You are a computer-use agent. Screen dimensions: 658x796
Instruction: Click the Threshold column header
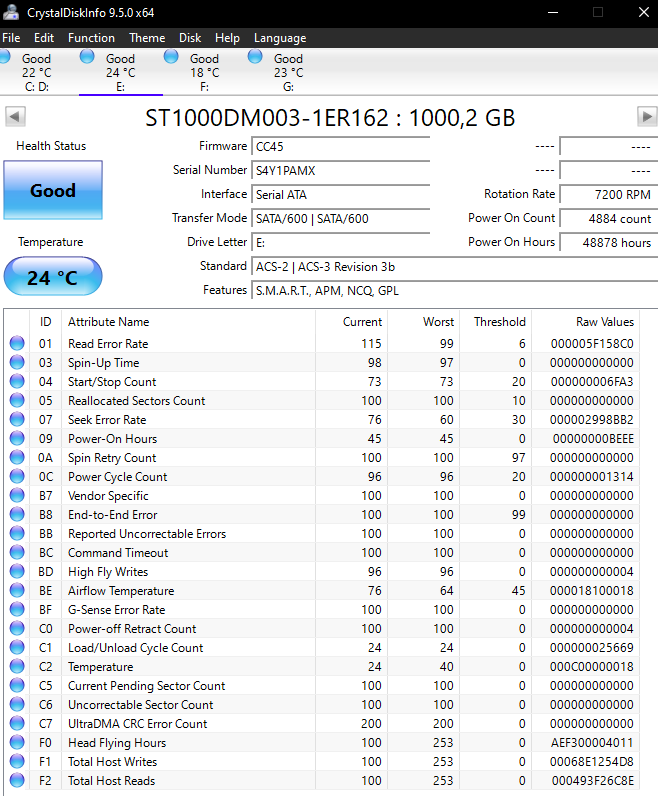tap(496, 322)
